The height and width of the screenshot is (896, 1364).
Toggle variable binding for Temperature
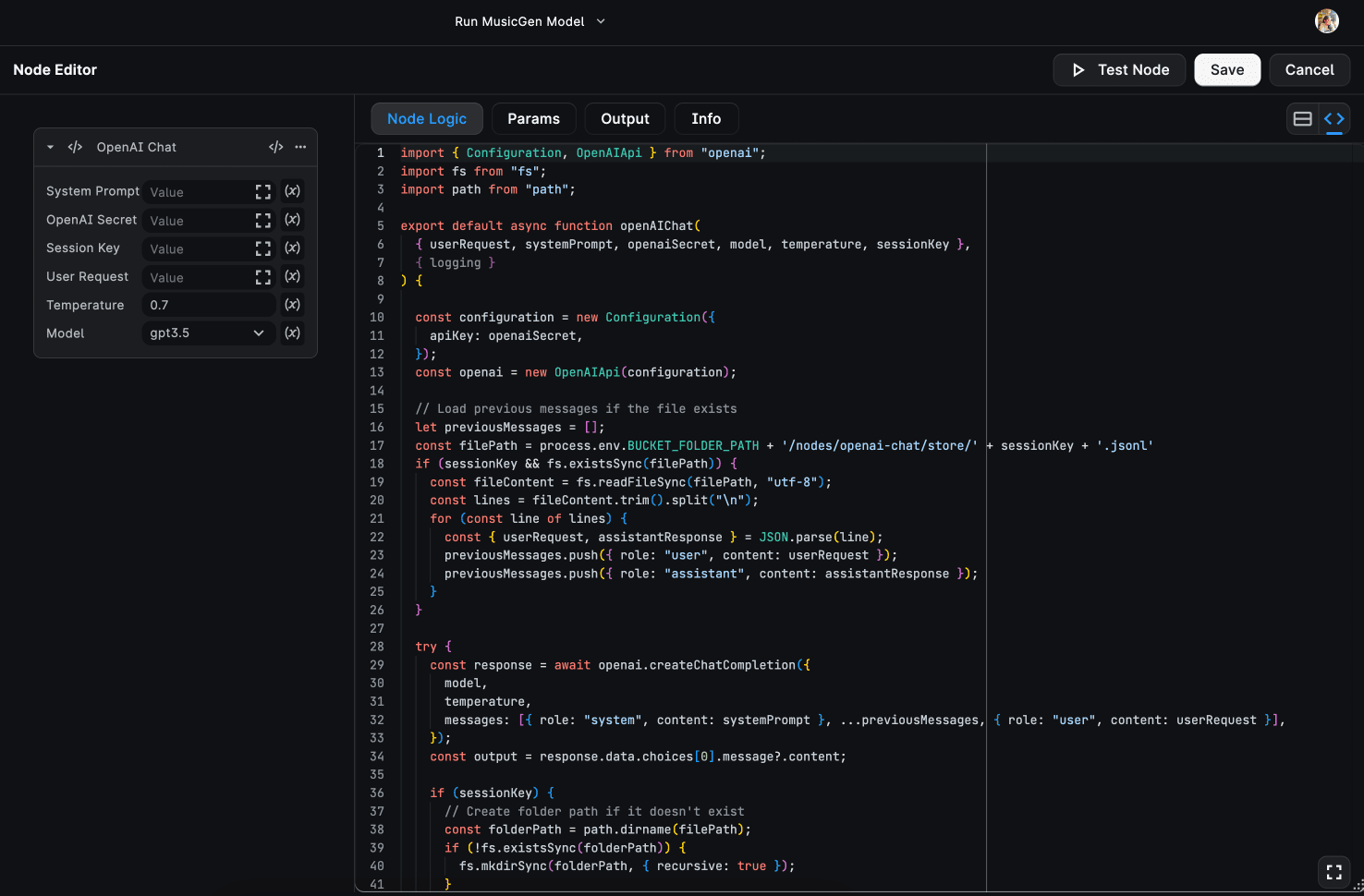292,304
